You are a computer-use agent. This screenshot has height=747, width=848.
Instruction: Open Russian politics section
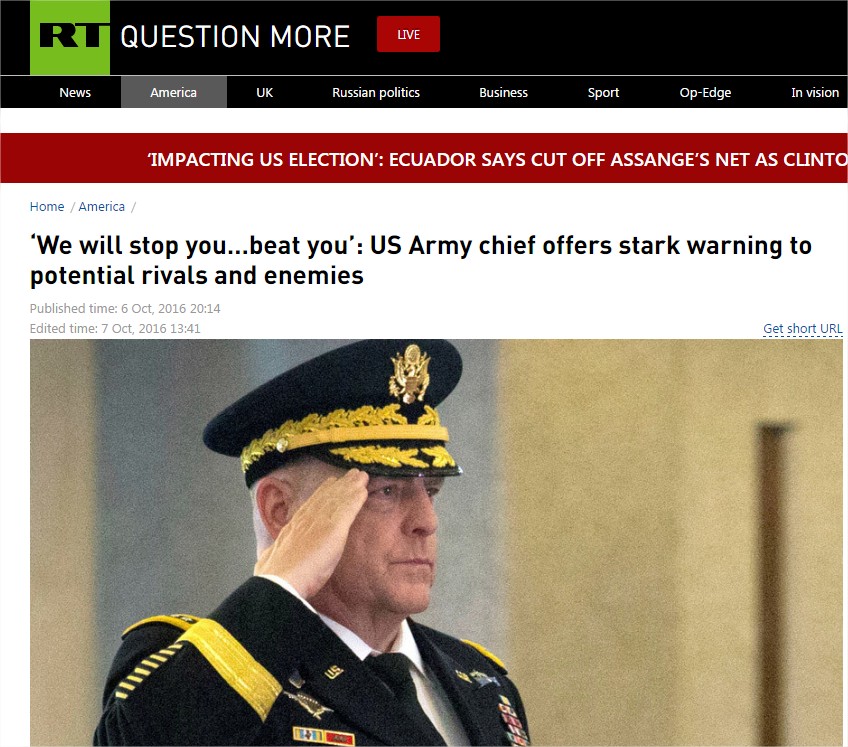[x=376, y=92]
